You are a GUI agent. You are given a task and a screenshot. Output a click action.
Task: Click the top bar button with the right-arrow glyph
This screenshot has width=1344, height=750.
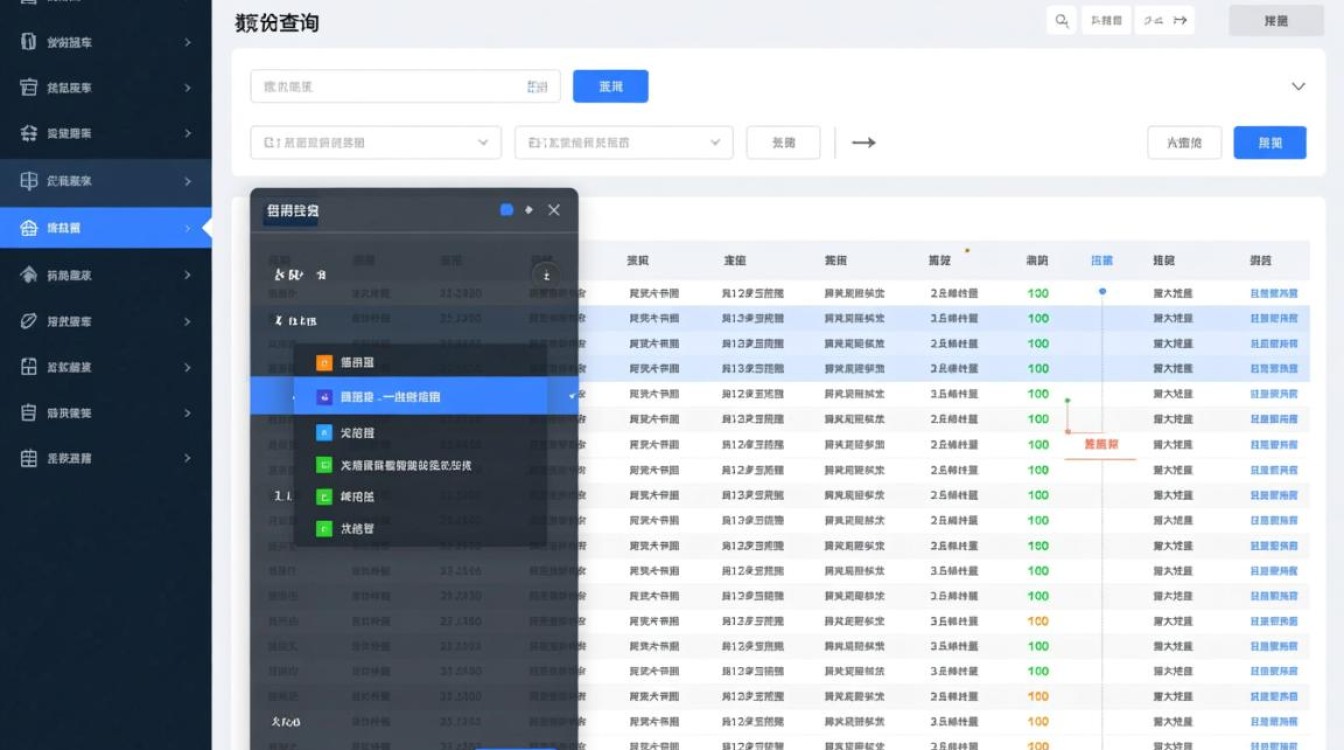(x=1165, y=20)
